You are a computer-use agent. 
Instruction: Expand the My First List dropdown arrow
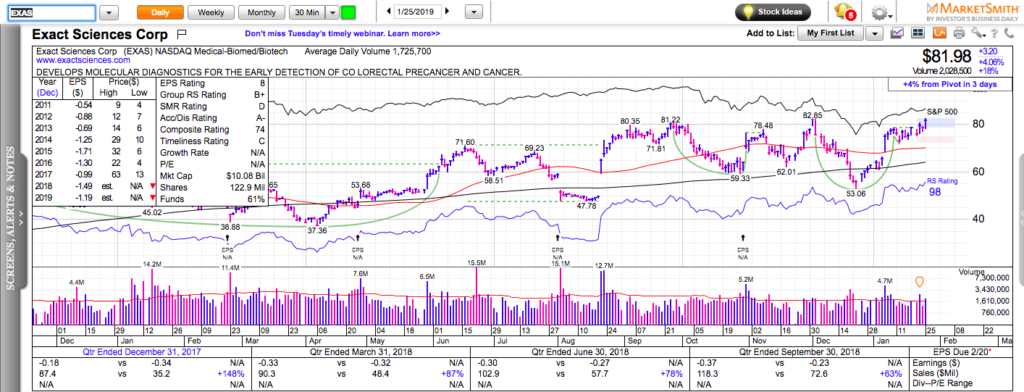(x=874, y=33)
